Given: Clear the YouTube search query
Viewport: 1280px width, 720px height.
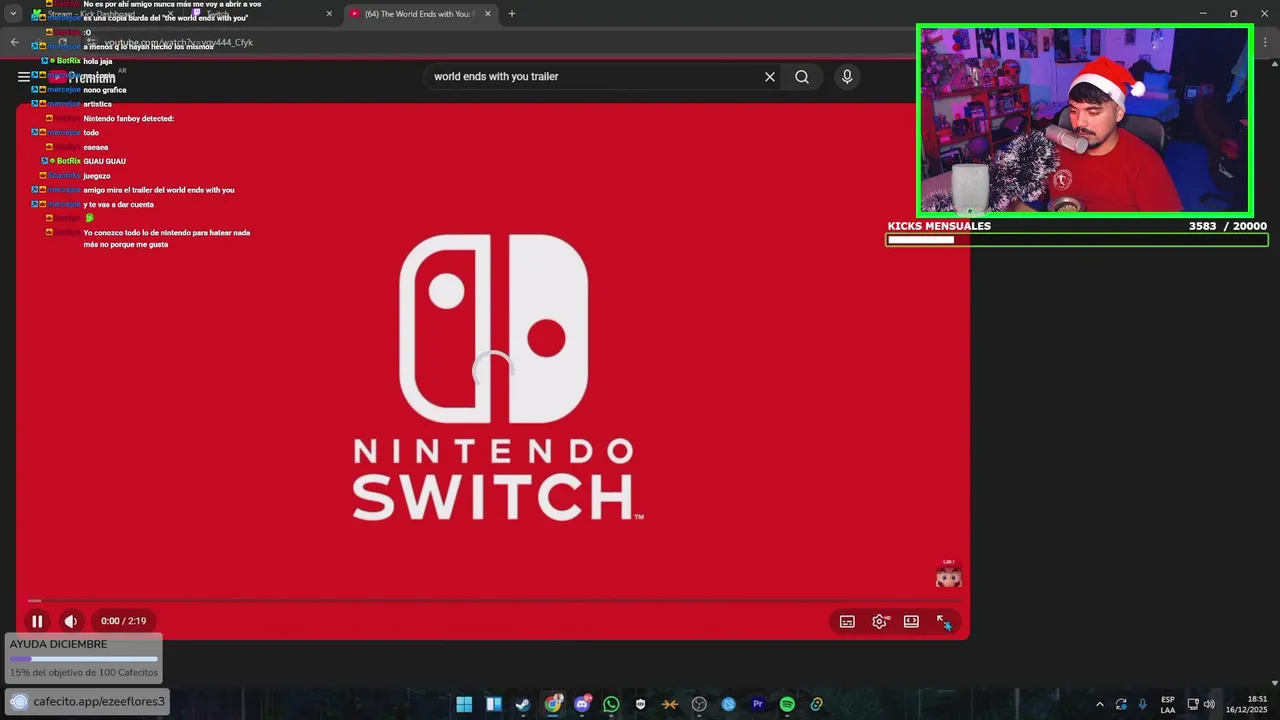Looking at the screenshot, I should pos(770,76).
